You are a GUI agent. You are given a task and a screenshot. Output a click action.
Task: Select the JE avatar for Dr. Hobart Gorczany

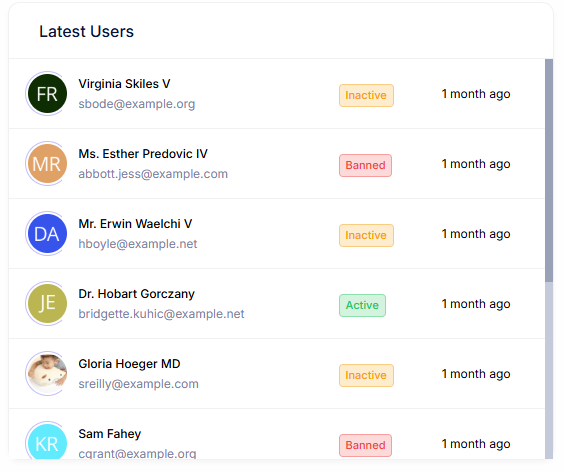tap(47, 304)
